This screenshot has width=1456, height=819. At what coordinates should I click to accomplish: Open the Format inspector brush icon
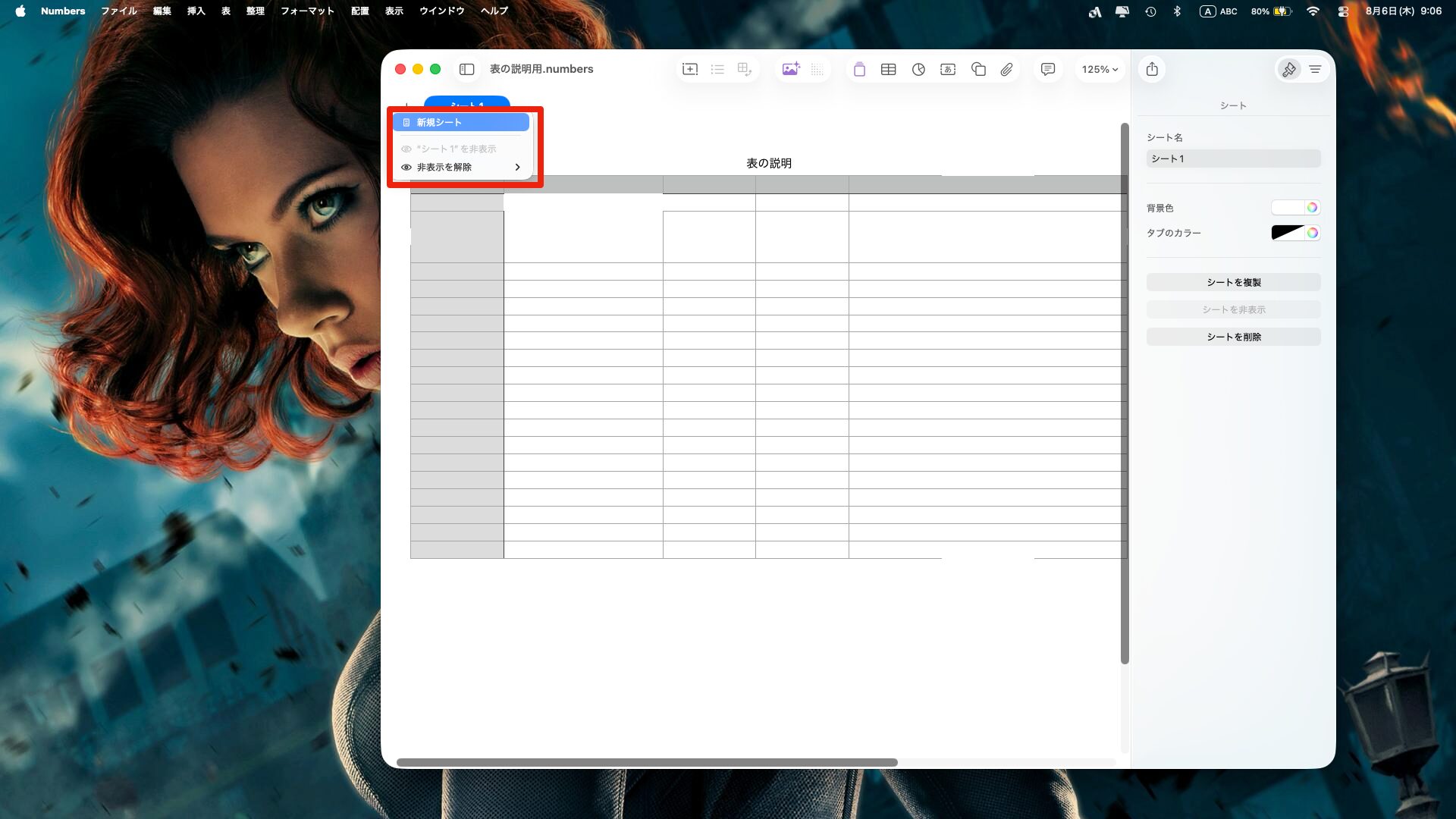tap(1288, 69)
